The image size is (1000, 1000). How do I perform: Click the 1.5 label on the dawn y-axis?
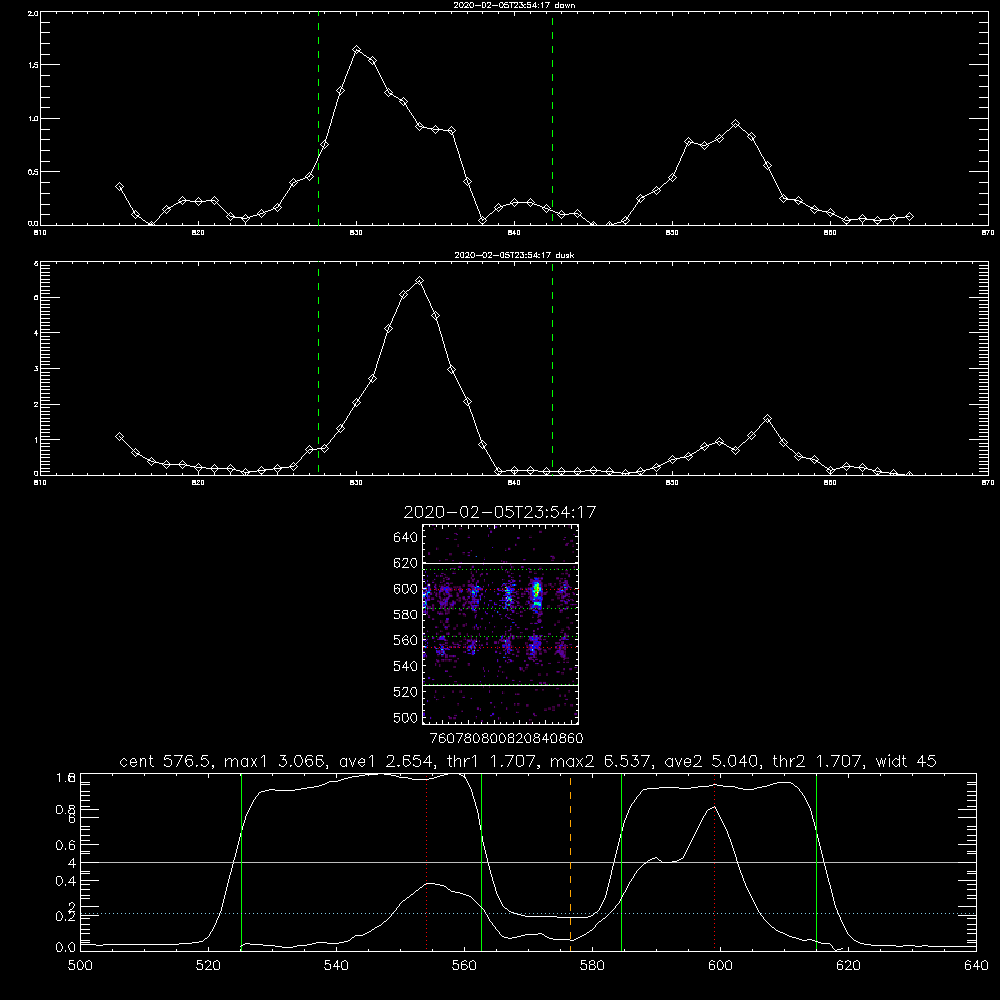[x=33, y=66]
